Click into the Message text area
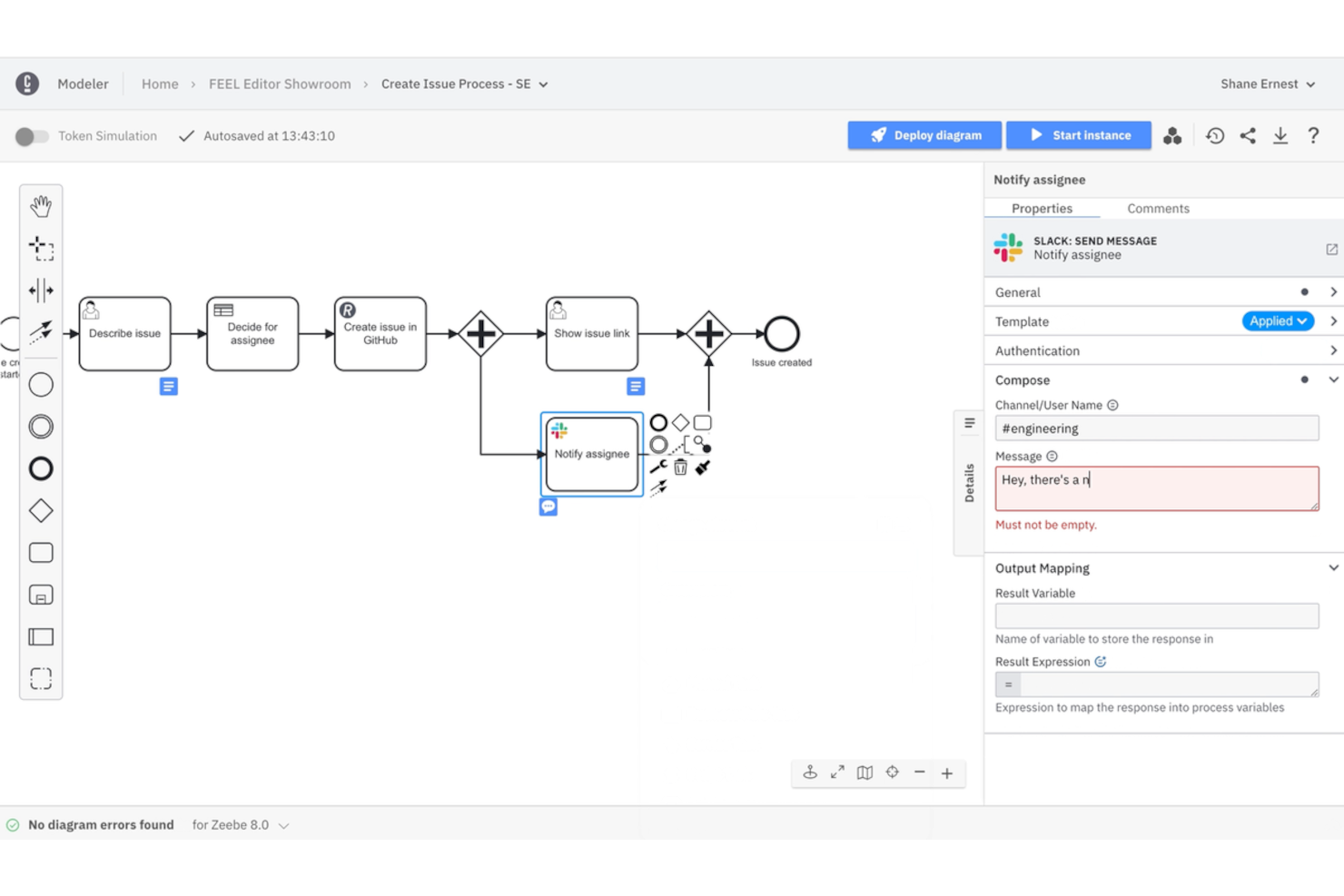The height and width of the screenshot is (896, 1344). tap(1157, 488)
